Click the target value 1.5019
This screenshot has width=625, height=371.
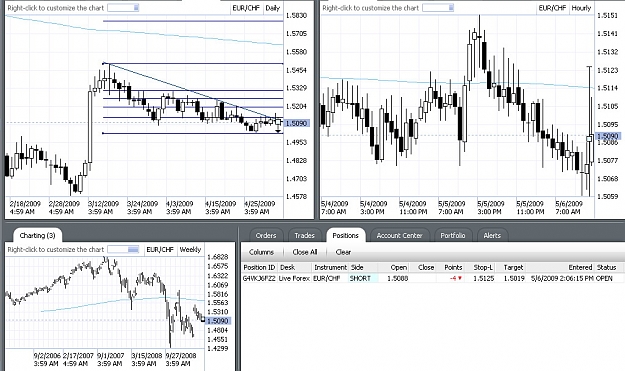tap(514, 278)
